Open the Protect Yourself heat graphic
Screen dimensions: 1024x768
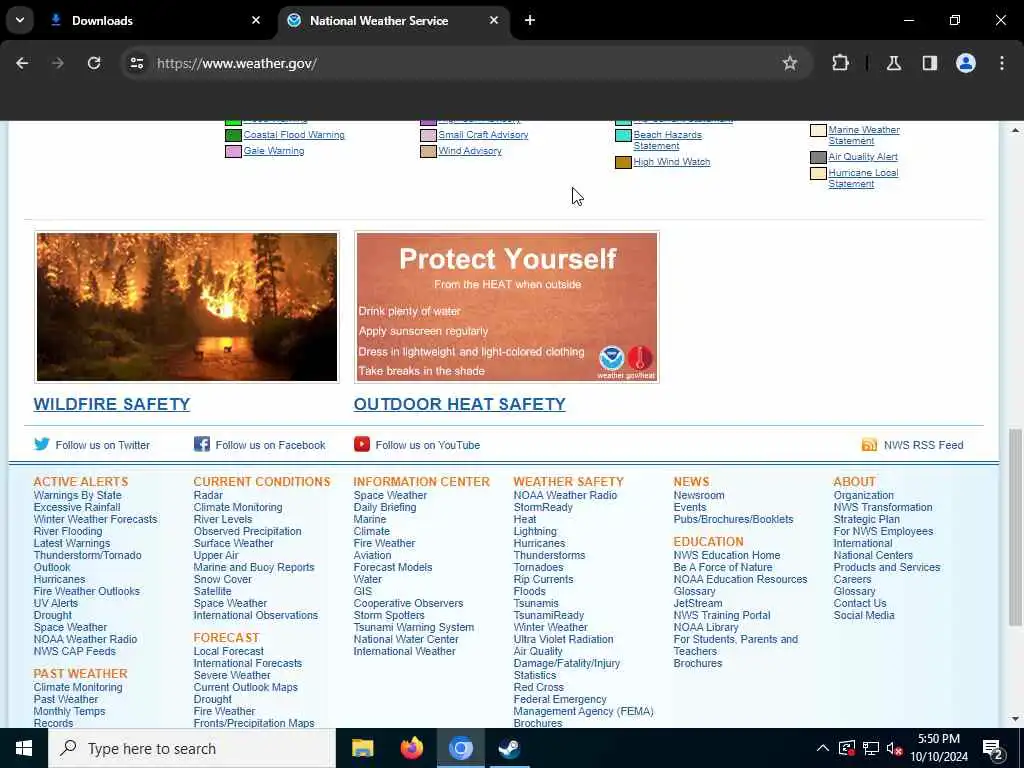coord(507,307)
